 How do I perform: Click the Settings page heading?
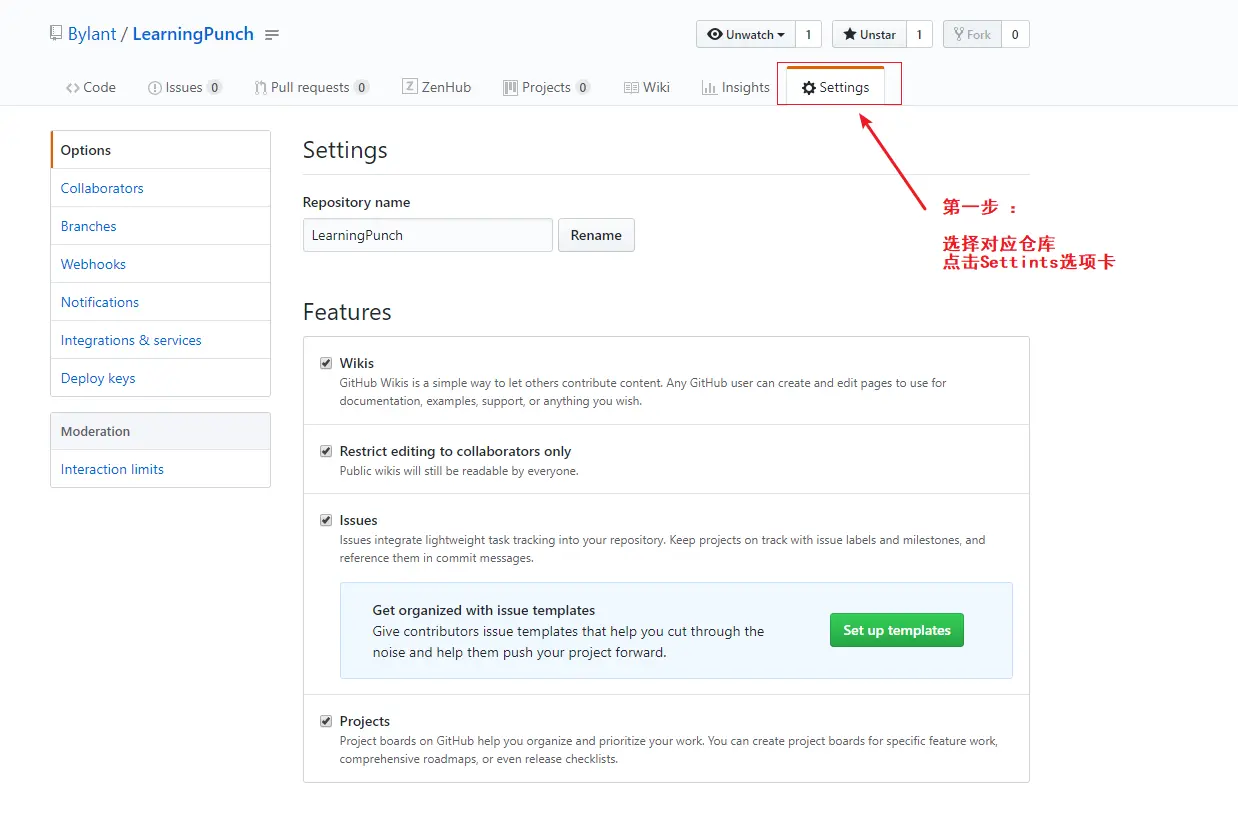point(345,150)
